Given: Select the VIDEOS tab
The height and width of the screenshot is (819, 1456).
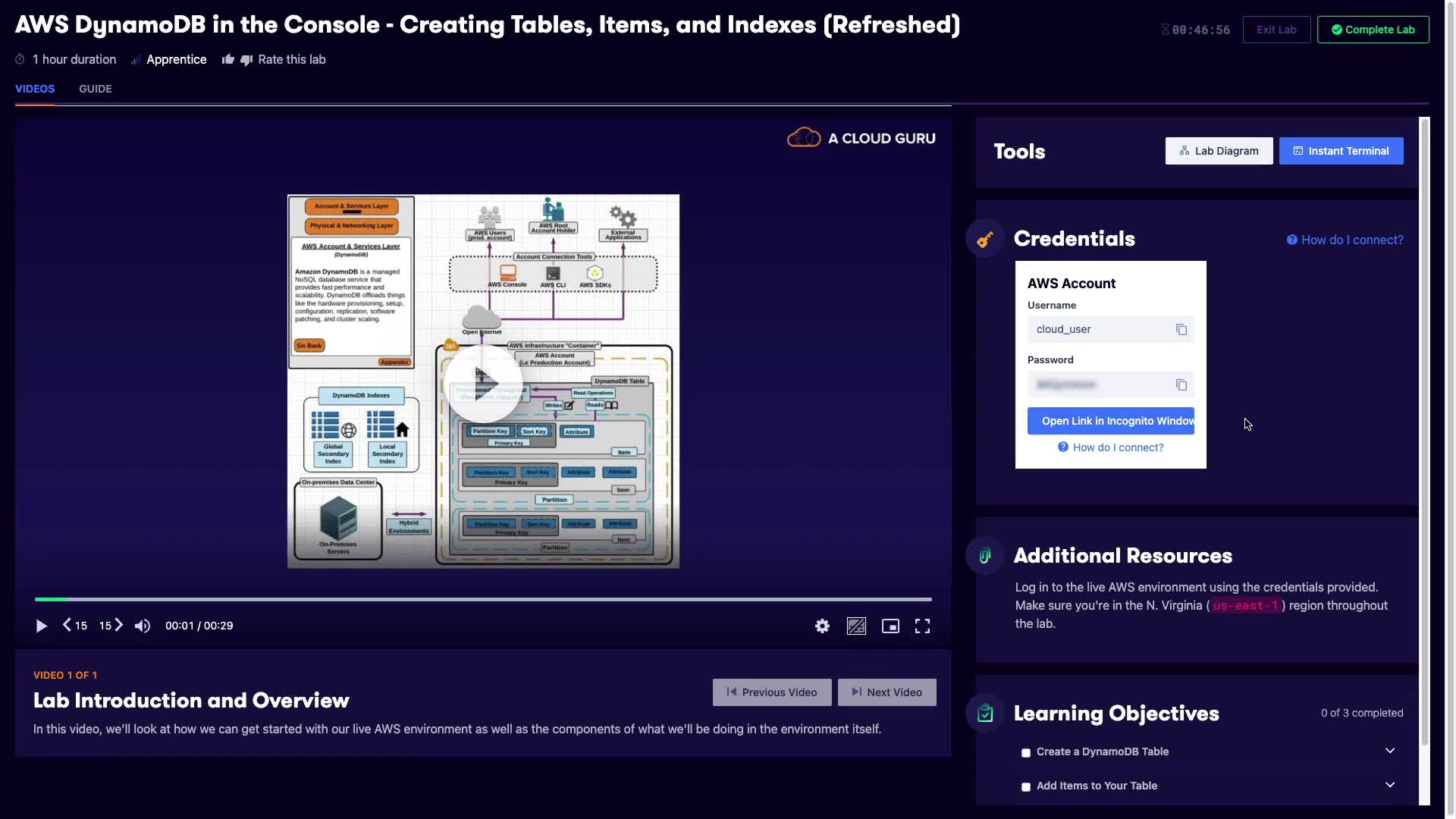Looking at the screenshot, I should (x=35, y=89).
